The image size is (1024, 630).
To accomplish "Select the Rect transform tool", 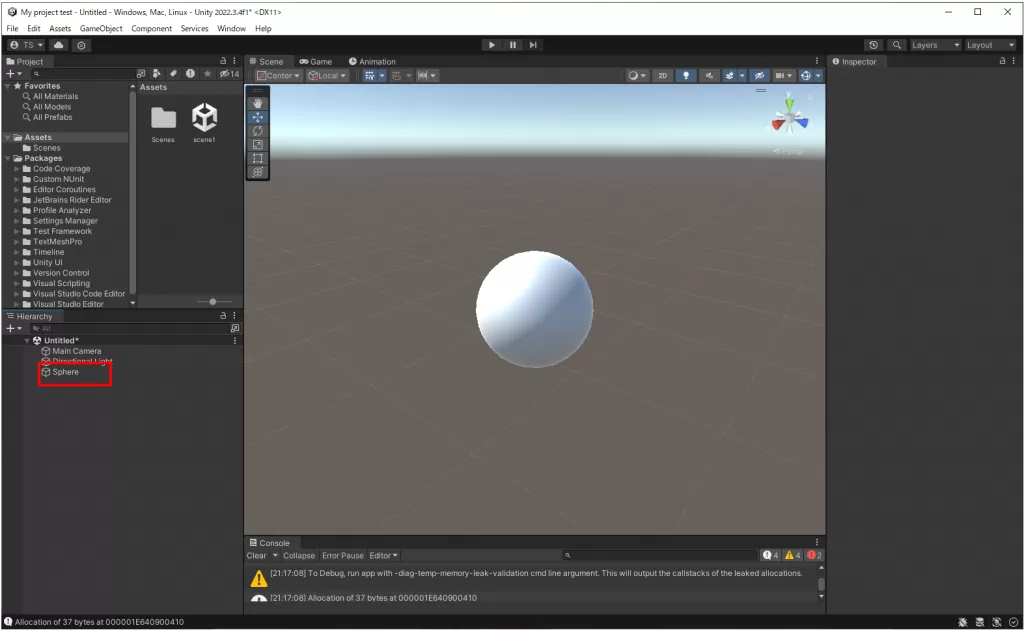I will click(x=257, y=158).
